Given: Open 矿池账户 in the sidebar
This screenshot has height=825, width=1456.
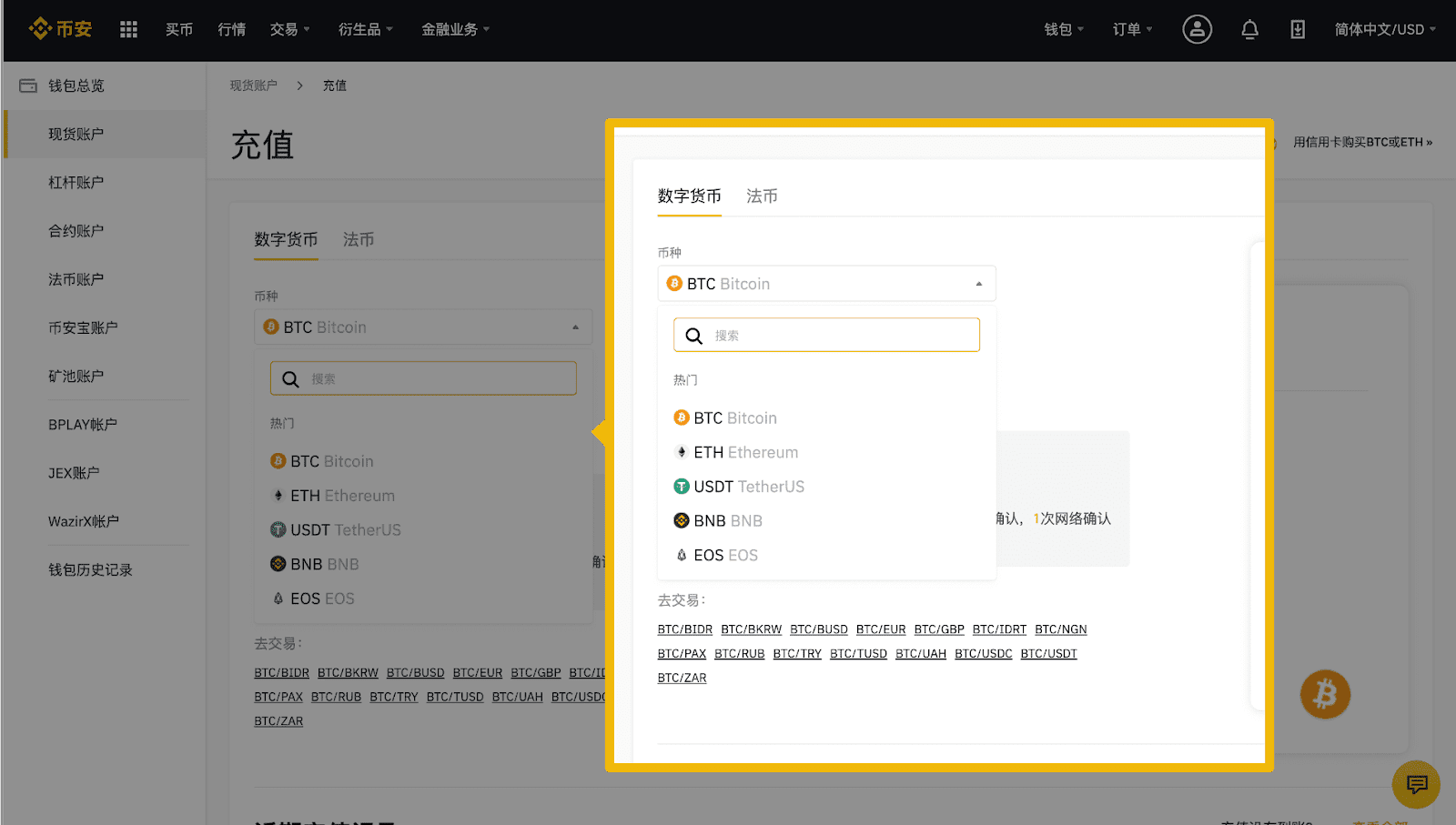Looking at the screenshot, I should point(76,376).
